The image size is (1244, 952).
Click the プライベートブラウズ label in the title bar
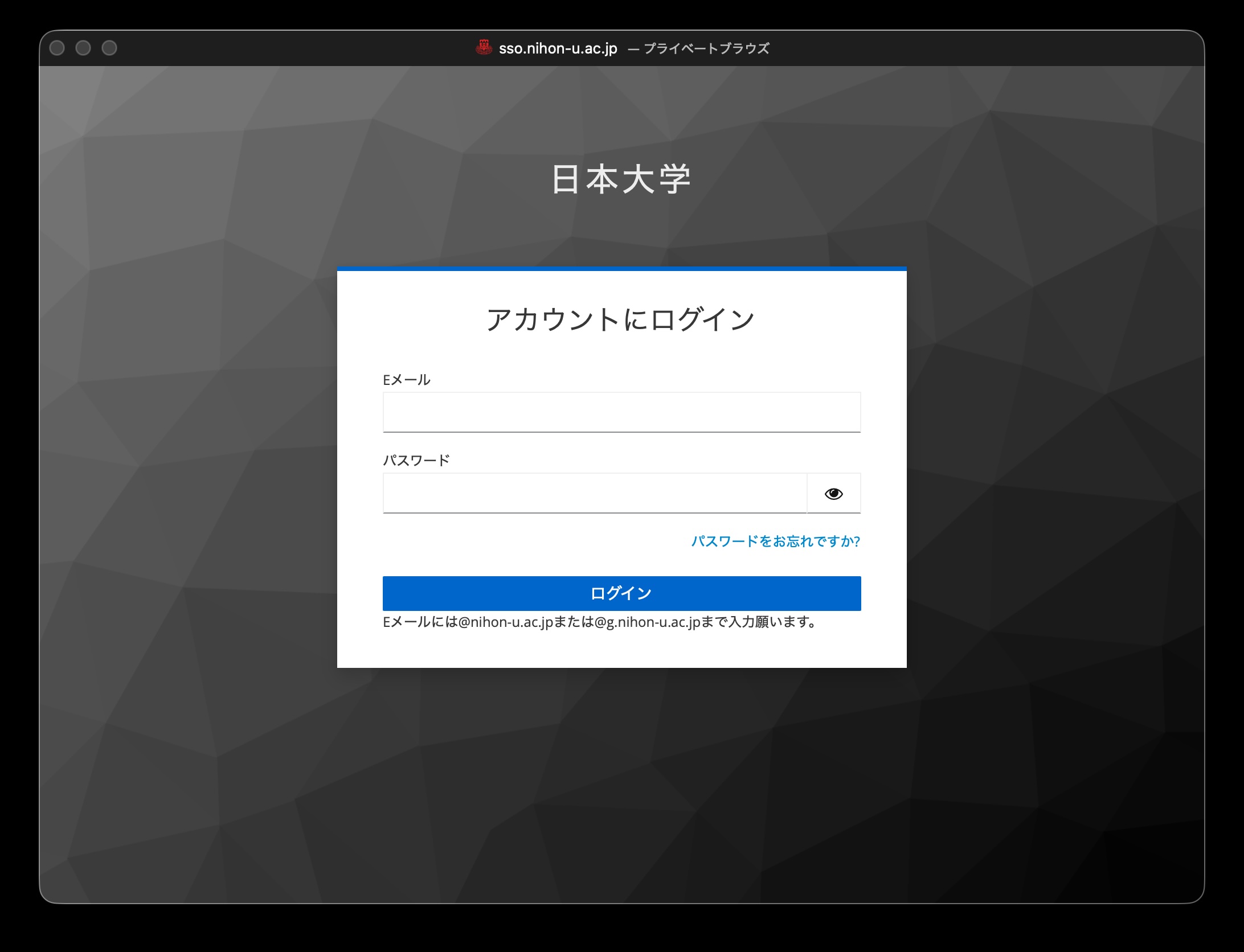pos(706,48)
